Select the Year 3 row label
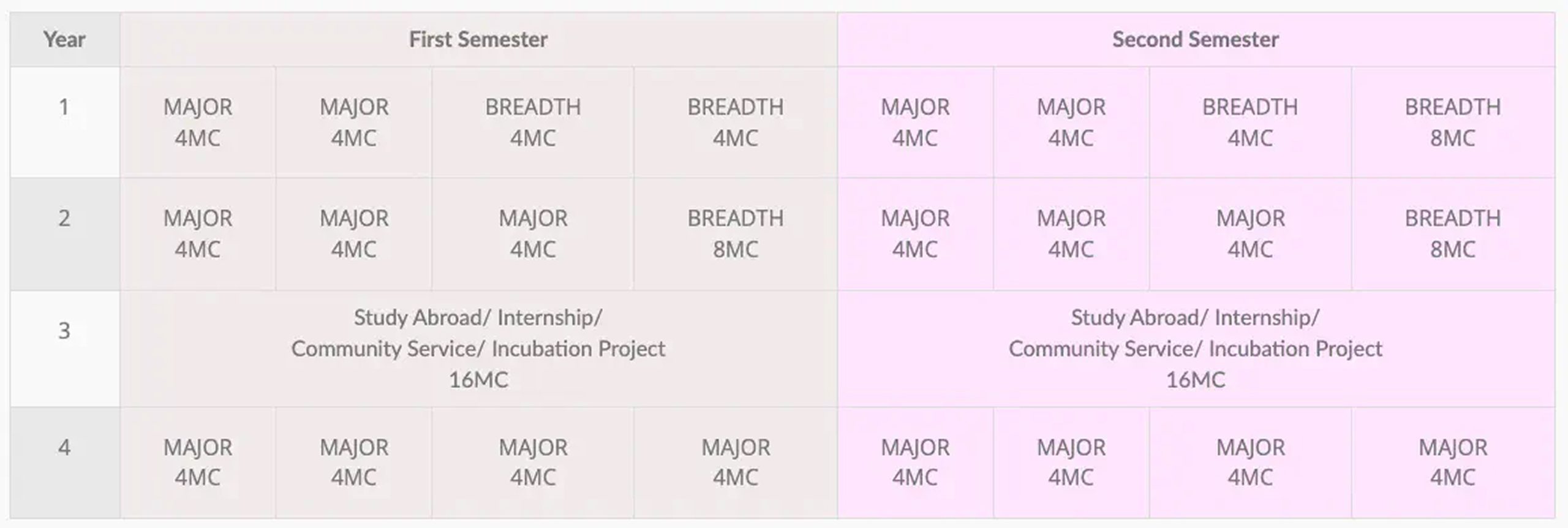The width and height of the screenshot is (1568, 528). tap(64, 349)
